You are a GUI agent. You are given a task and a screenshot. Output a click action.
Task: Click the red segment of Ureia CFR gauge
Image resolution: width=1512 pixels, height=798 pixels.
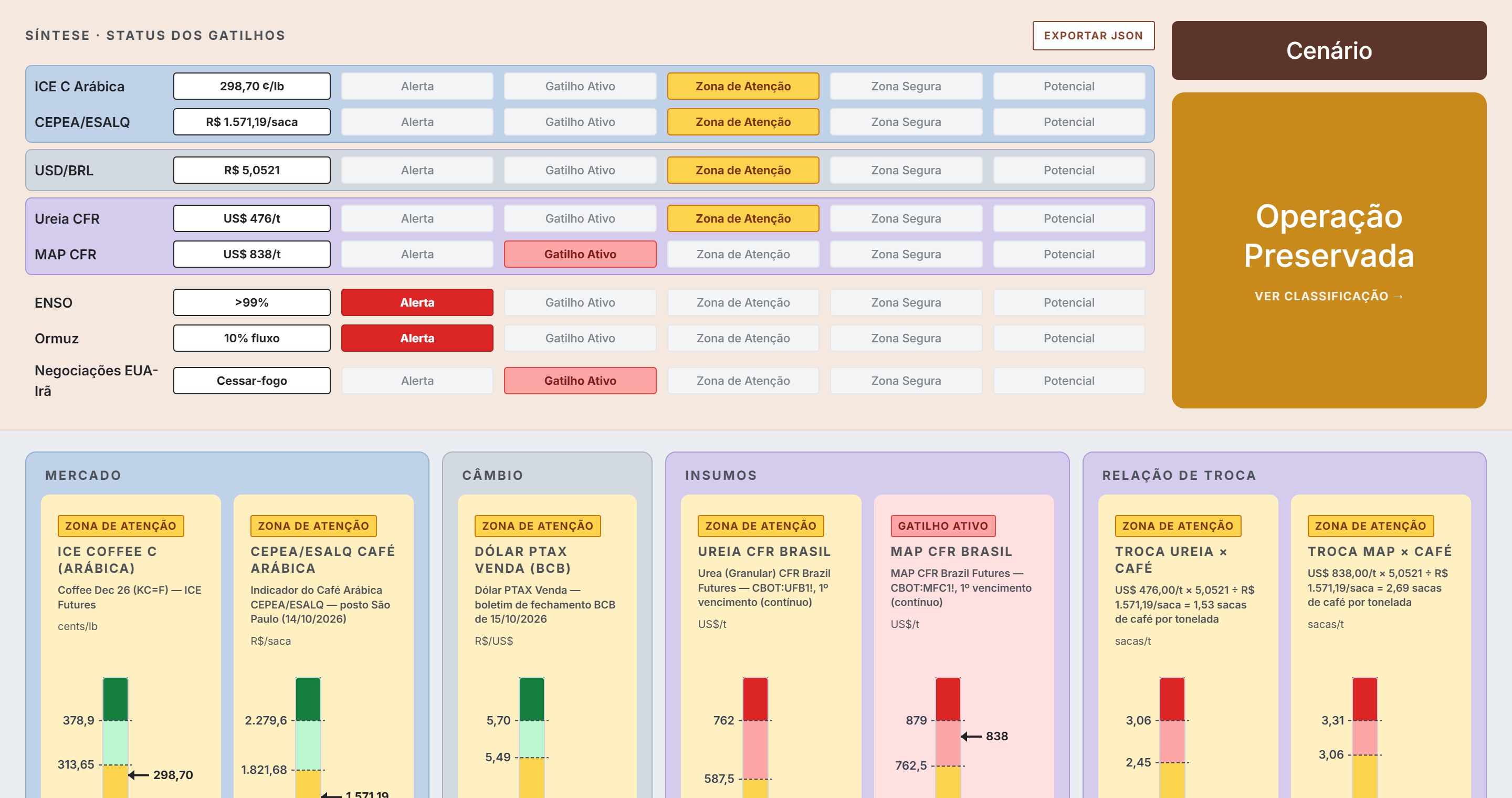(755, 699)
